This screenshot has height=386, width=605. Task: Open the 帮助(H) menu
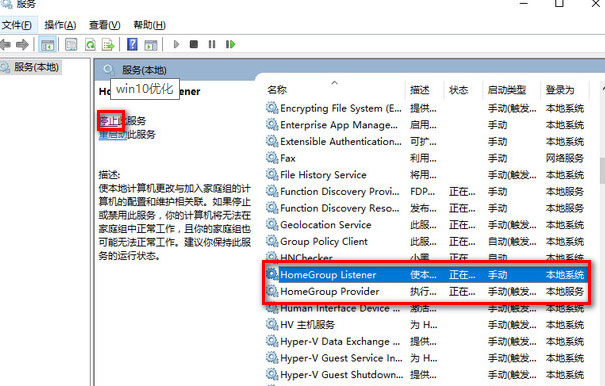(x=149, y=25)
